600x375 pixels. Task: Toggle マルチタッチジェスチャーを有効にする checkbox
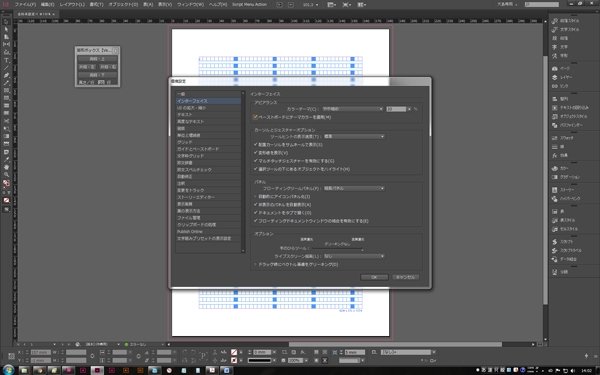pos(256,161)
